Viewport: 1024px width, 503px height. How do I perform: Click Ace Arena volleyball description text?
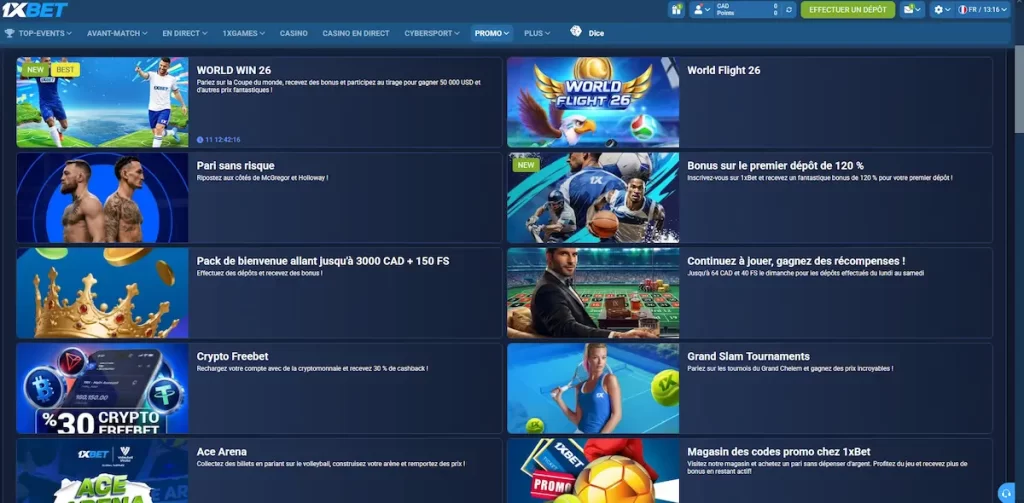330,464
